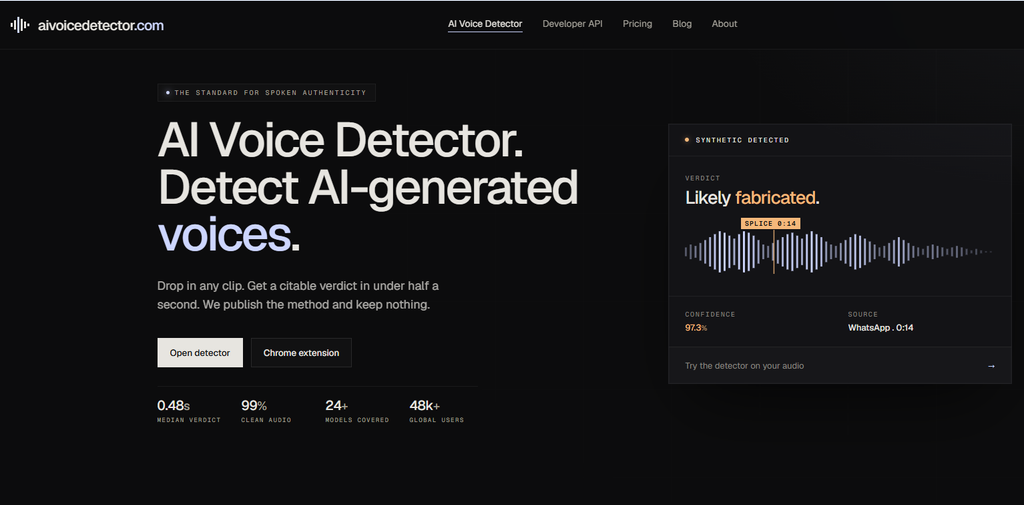Click the SPLICE 0:14 marker on the waveform
The width and height of the screenshot is (1024, 505).
(771, 223)
